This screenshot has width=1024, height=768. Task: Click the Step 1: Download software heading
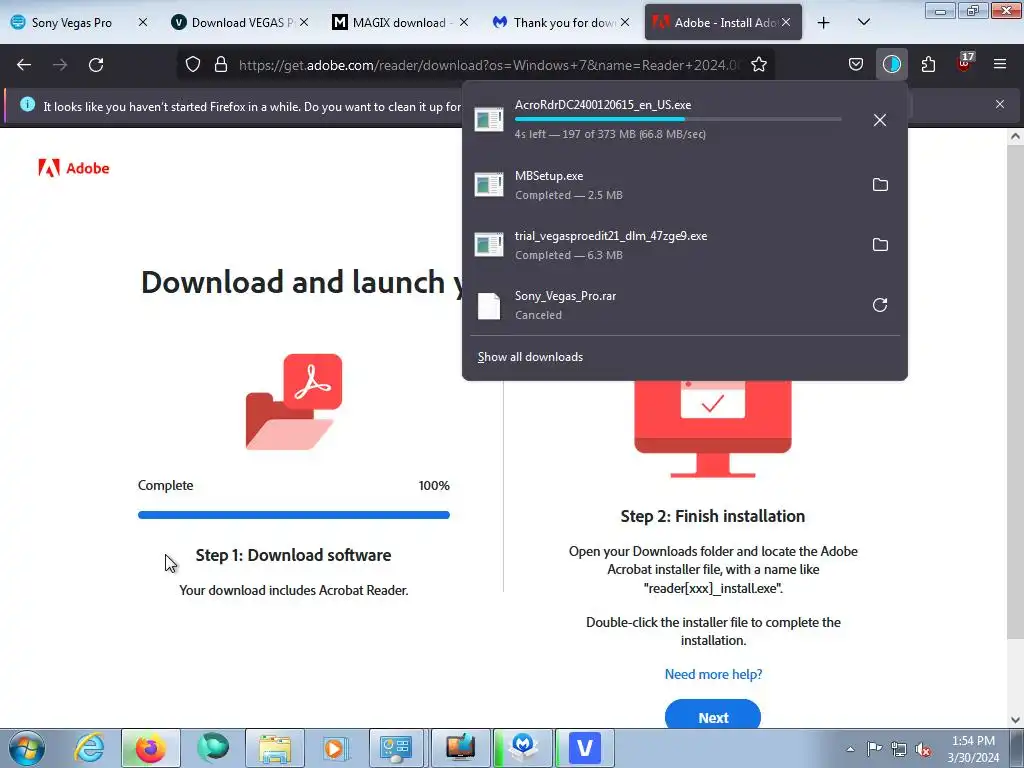point(294,555)
